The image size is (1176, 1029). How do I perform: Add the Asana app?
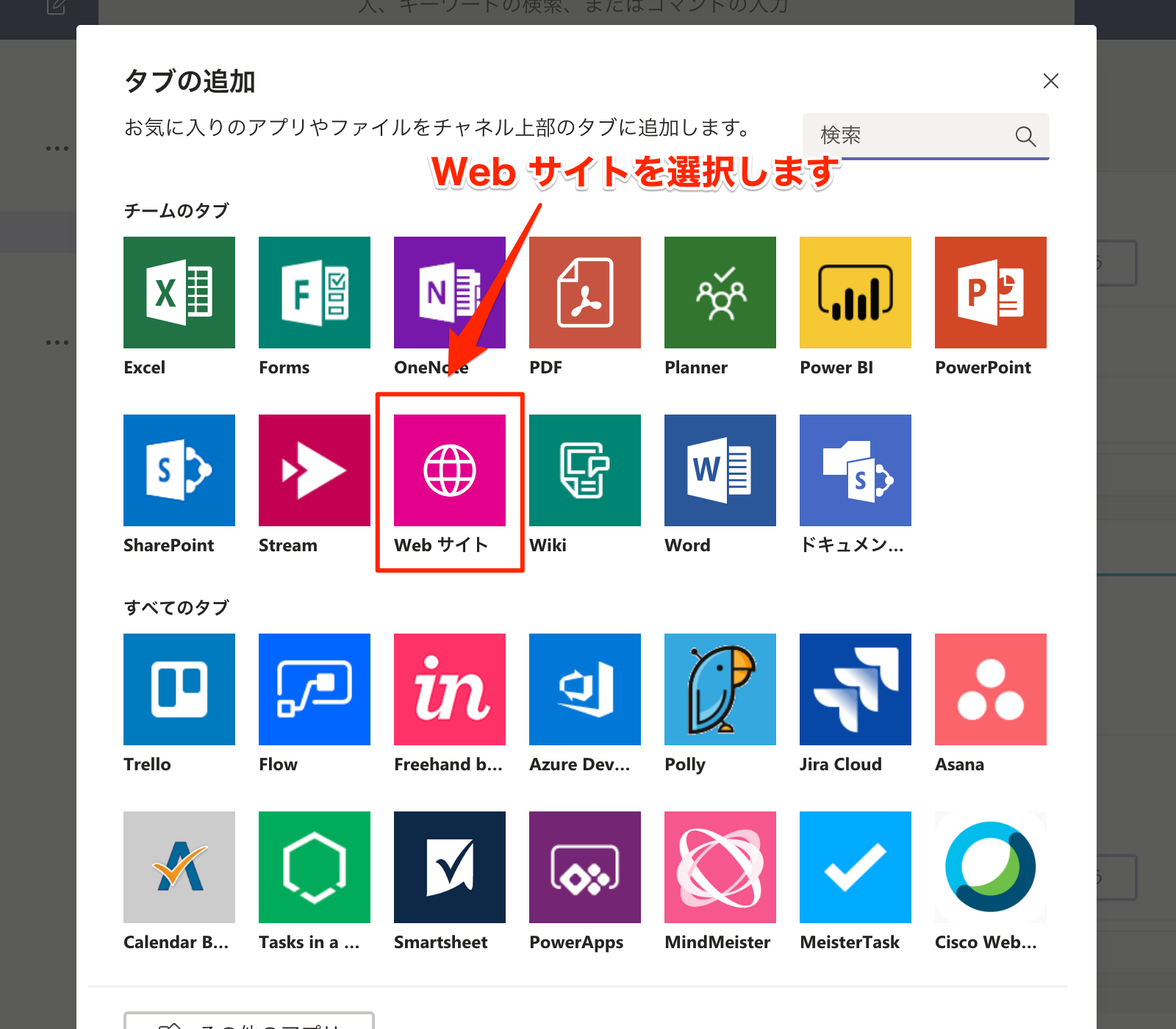coord(991,689)
